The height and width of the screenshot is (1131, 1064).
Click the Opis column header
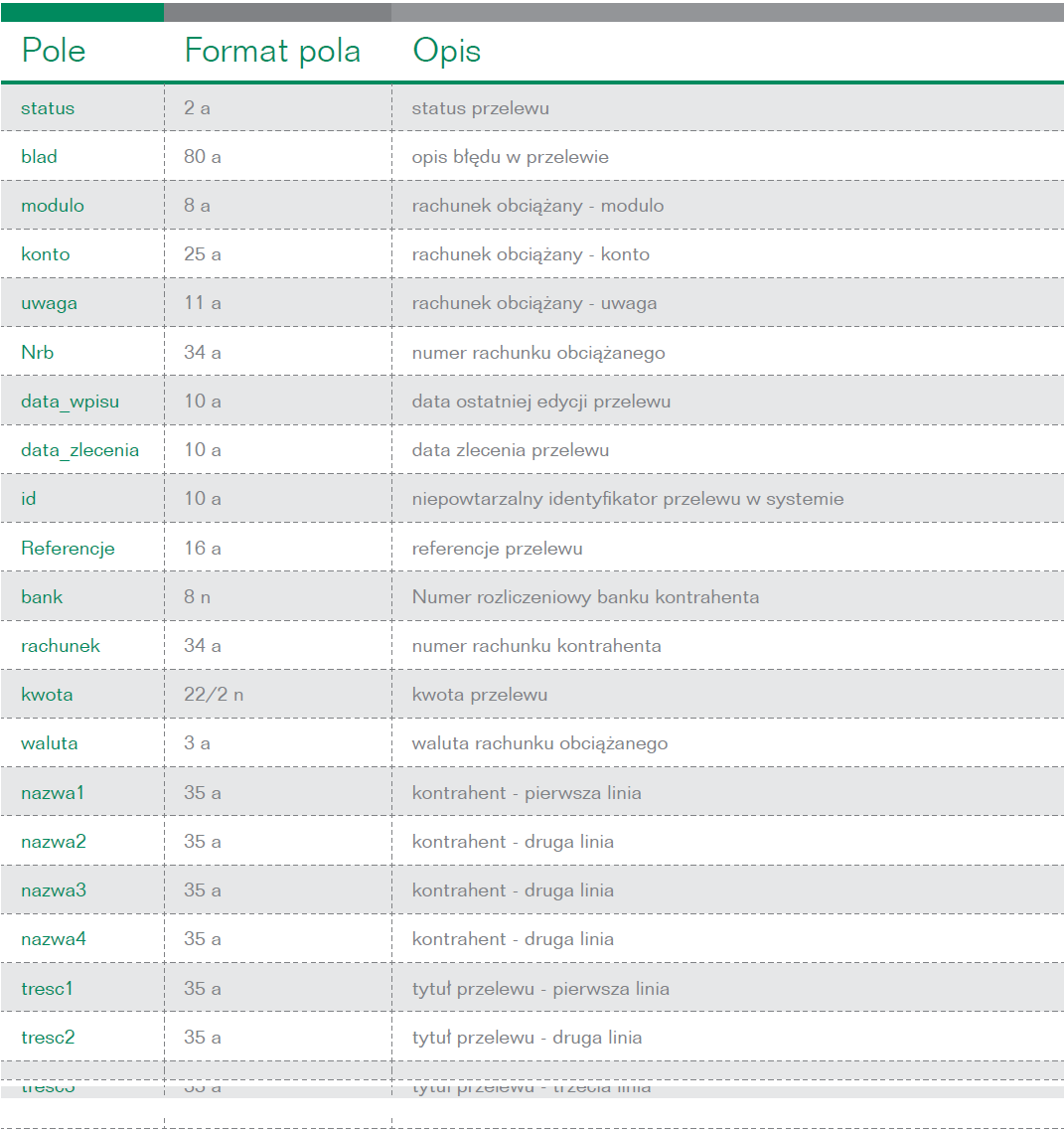pyautogui.click(x=446, y=51)
